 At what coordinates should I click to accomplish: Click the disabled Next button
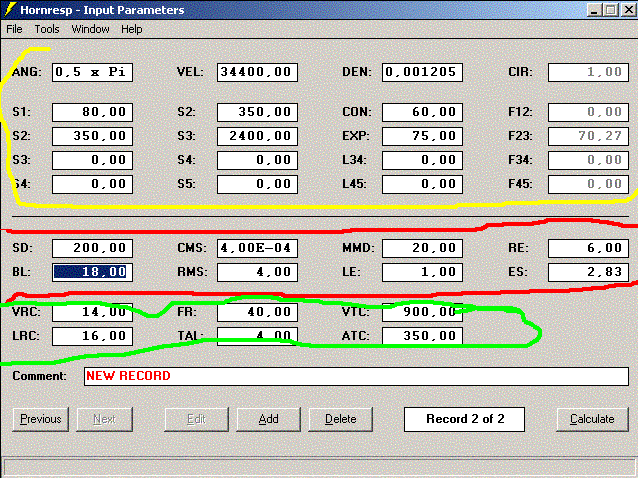pos(105,419)
